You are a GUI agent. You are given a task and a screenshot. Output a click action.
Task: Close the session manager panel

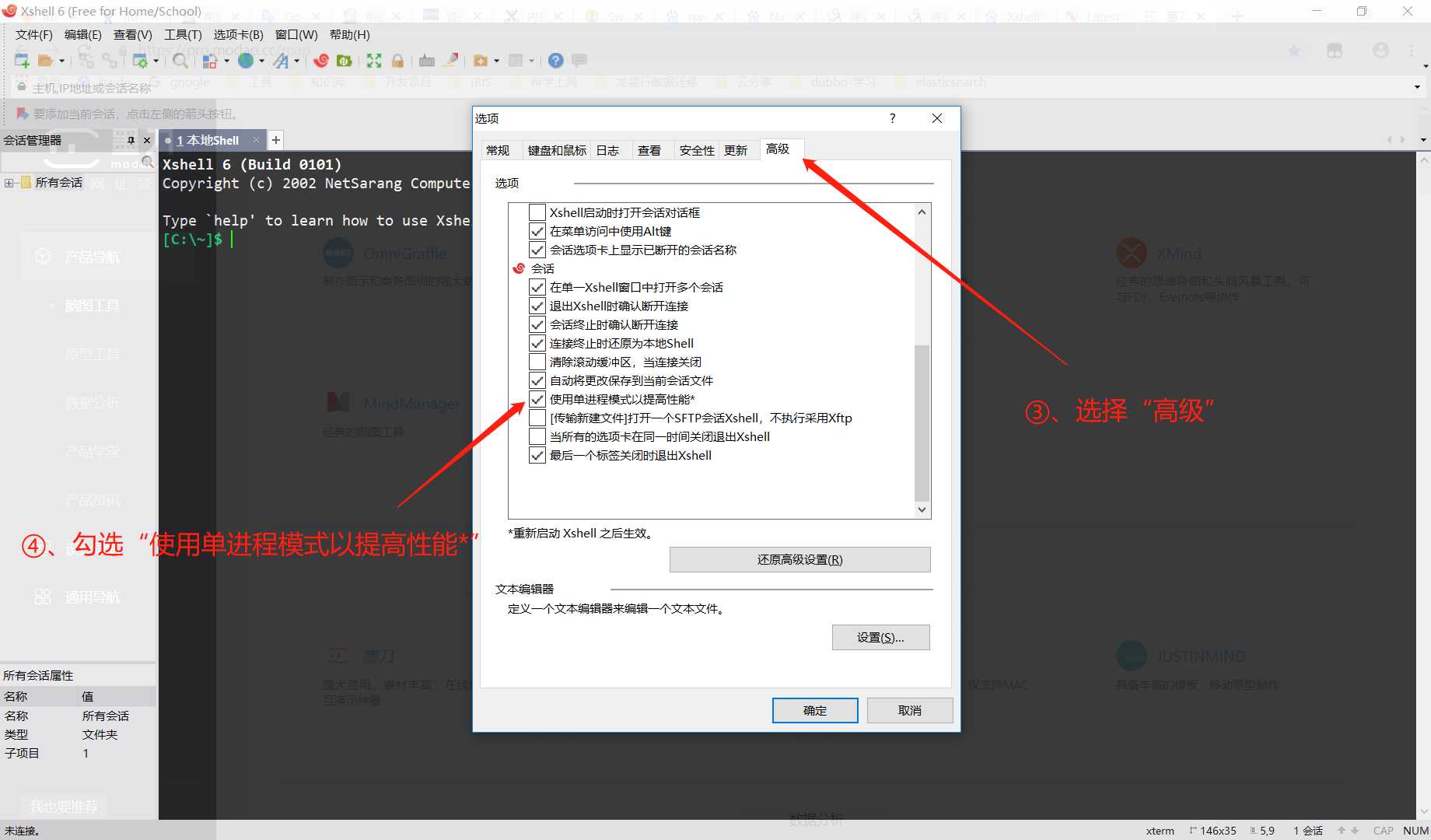pos(147,141)
